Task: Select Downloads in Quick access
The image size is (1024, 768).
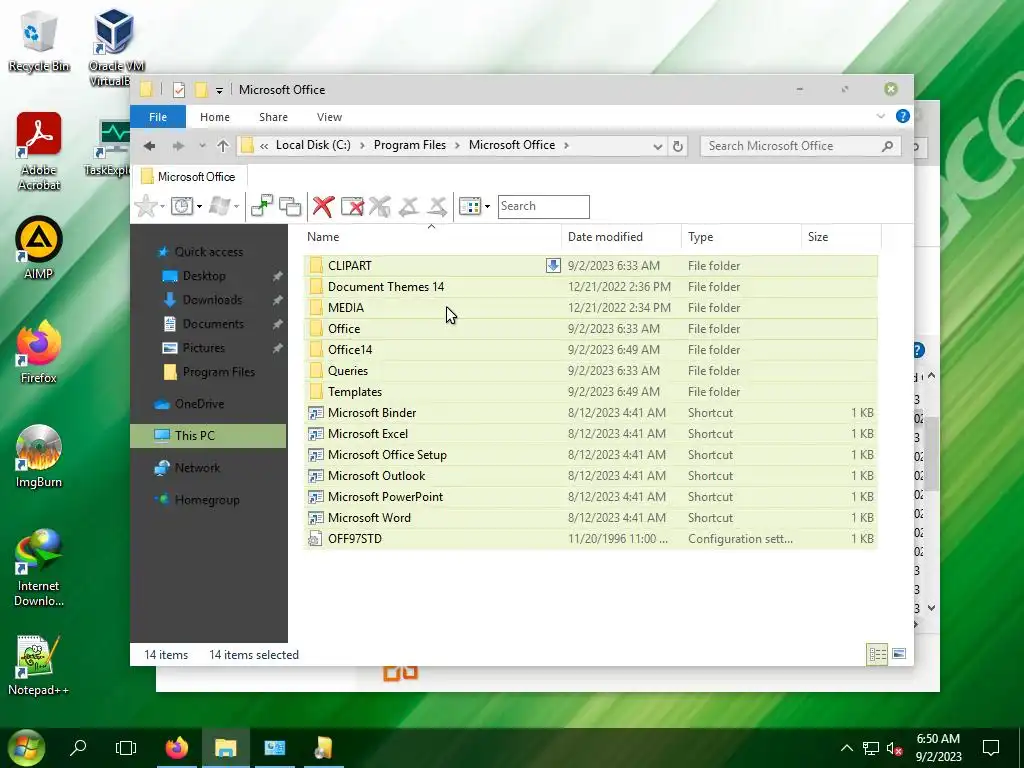Action: [212, 300]
